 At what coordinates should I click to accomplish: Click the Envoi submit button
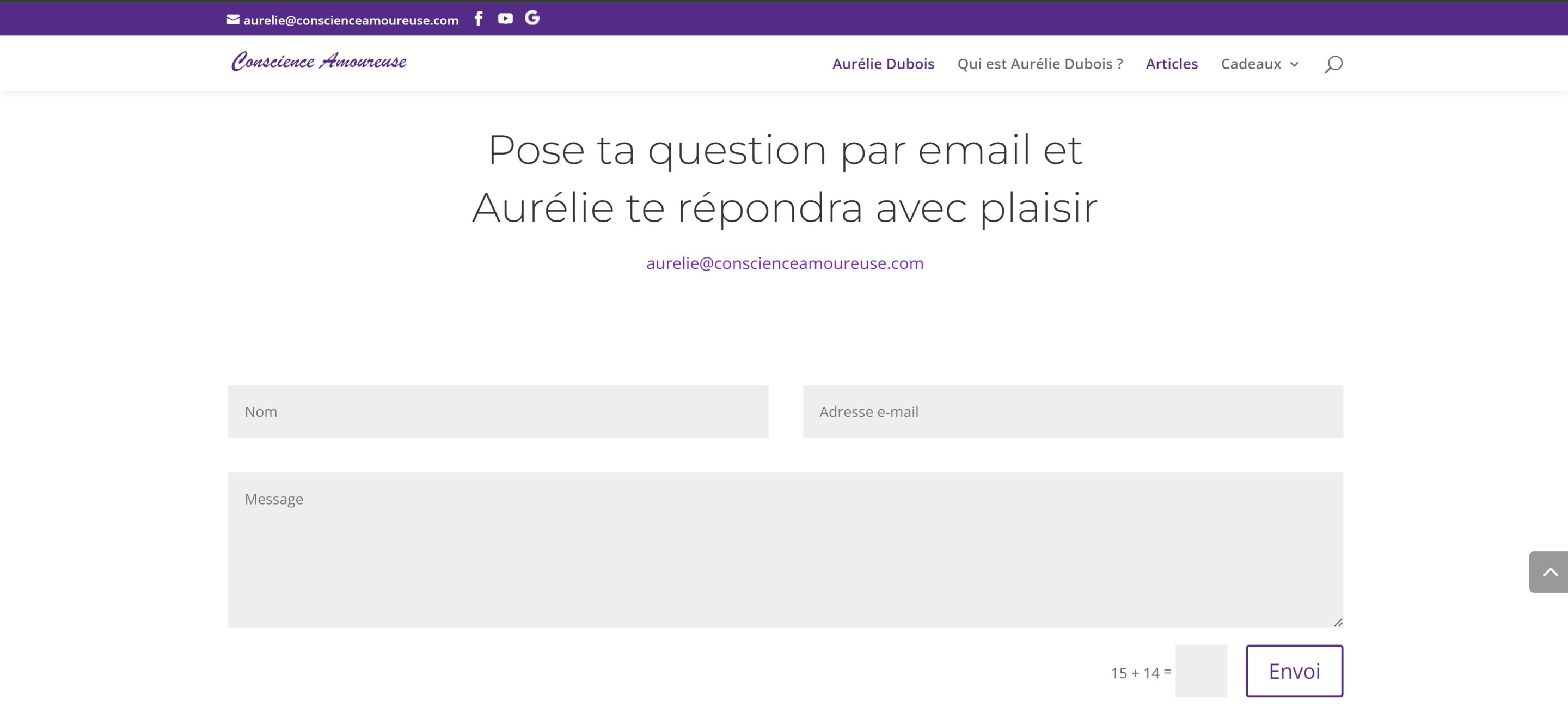point(1294,671)
